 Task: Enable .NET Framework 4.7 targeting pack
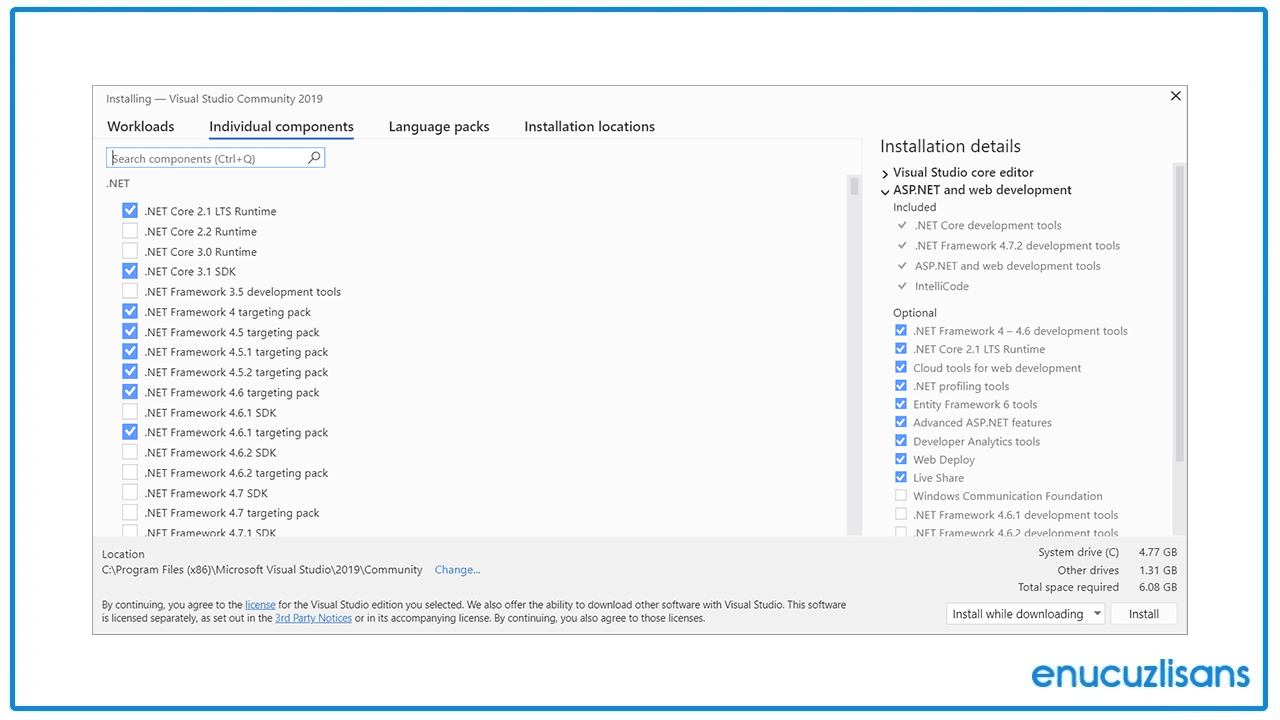pos(130,512)
